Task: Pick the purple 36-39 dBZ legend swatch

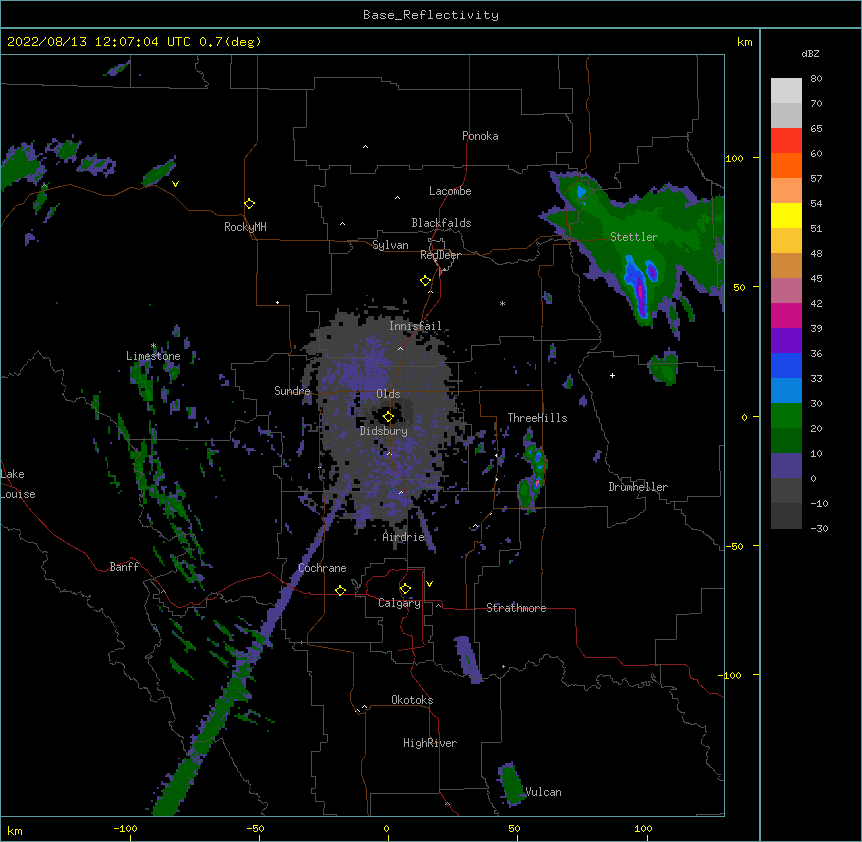Action: click(x=786, y=341)
